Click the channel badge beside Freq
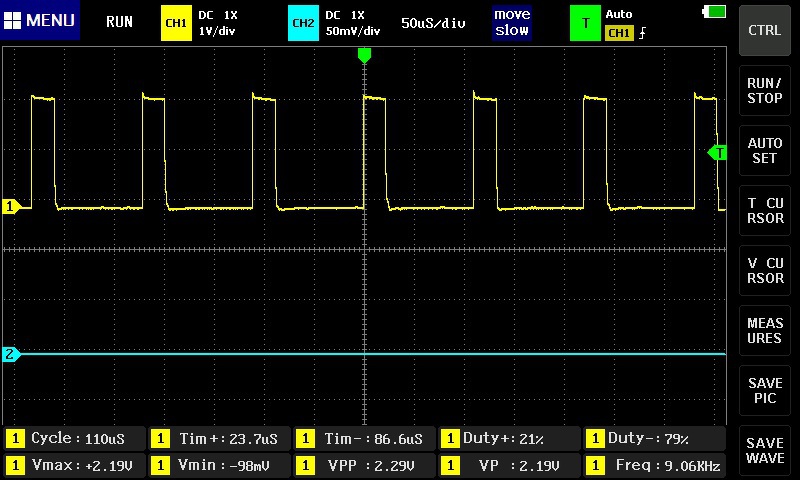Screen dimensions: 800x480 click(595, 465)
